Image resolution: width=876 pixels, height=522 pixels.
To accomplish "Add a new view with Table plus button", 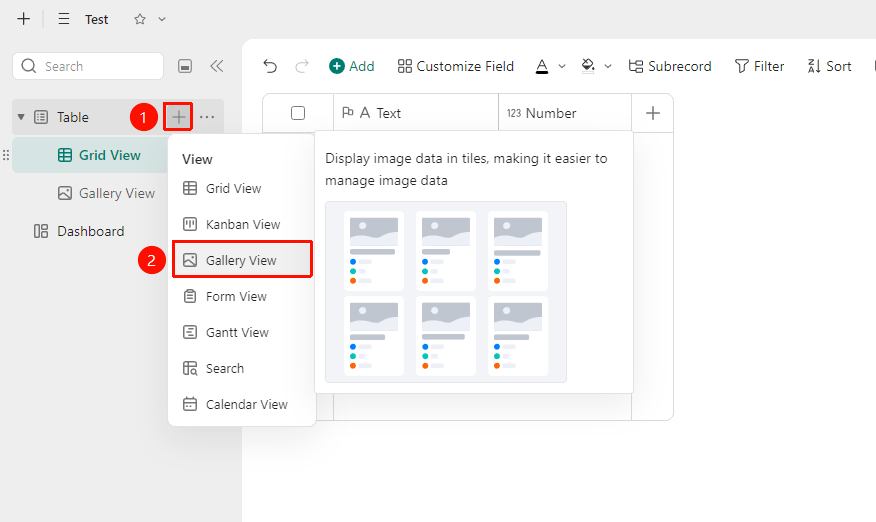I will click(x=178, y=117).
